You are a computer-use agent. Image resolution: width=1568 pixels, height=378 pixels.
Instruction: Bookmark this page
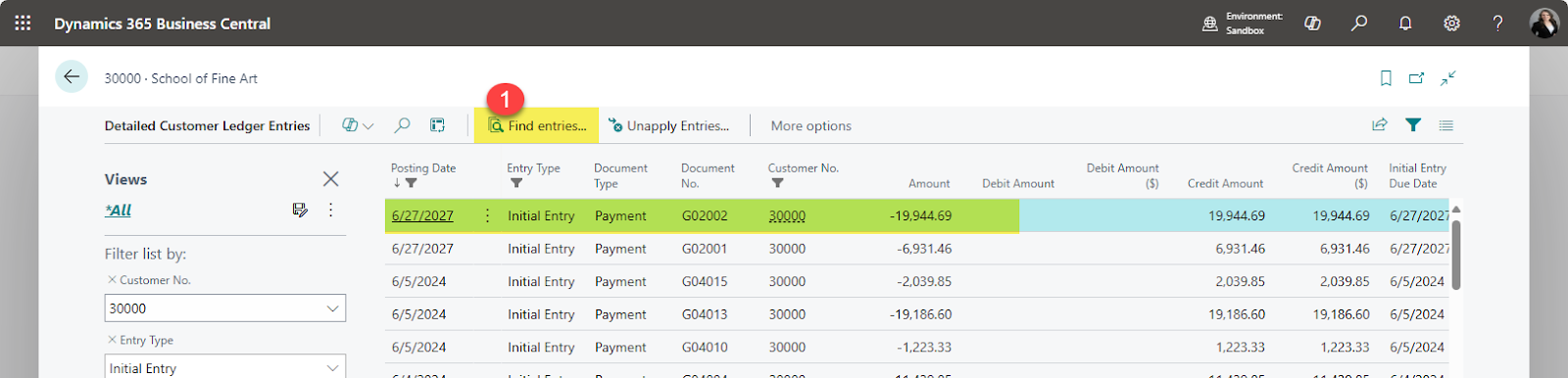click(x=1386, y=78)
